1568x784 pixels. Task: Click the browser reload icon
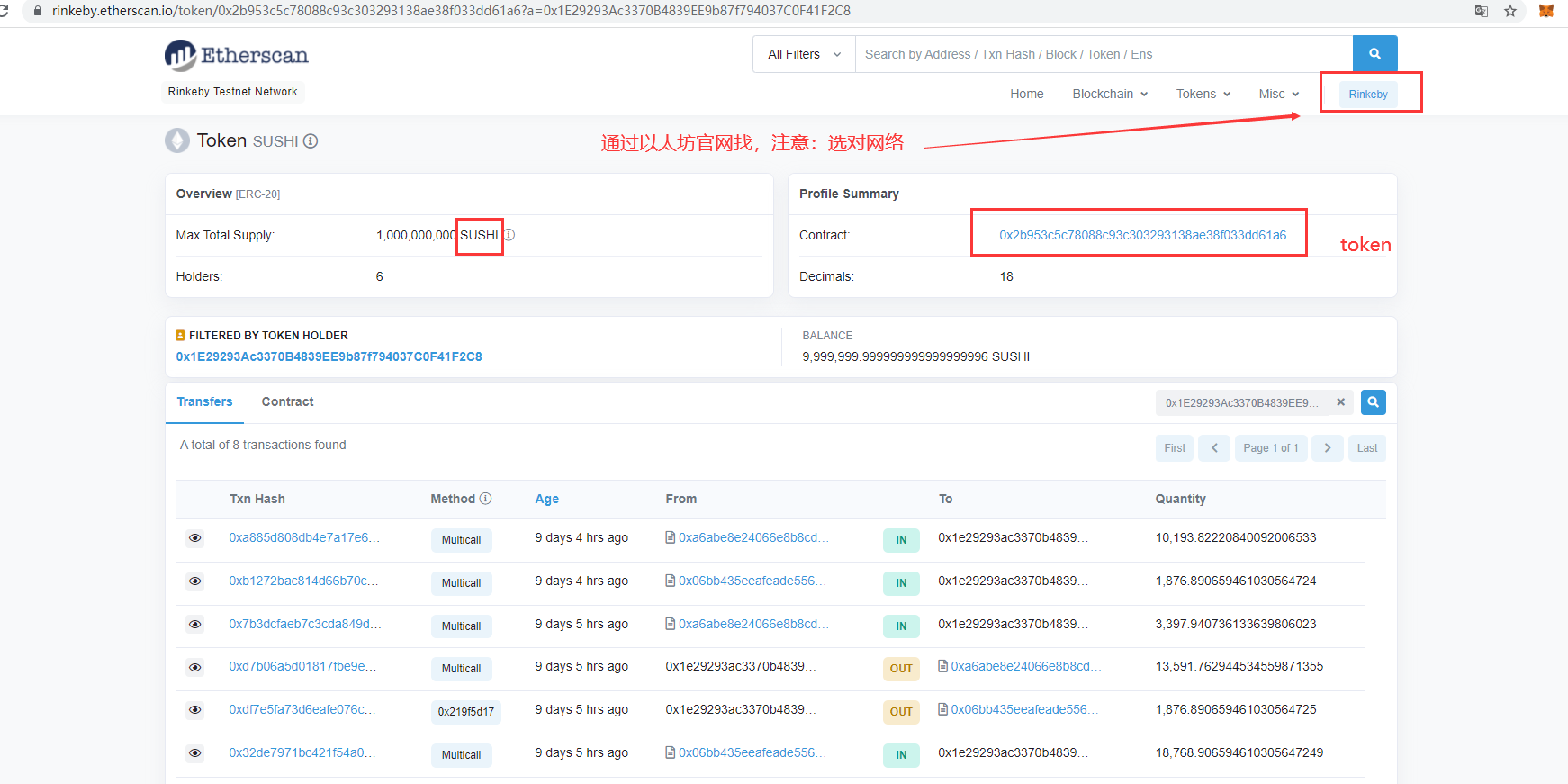click(x=4, y=11)
